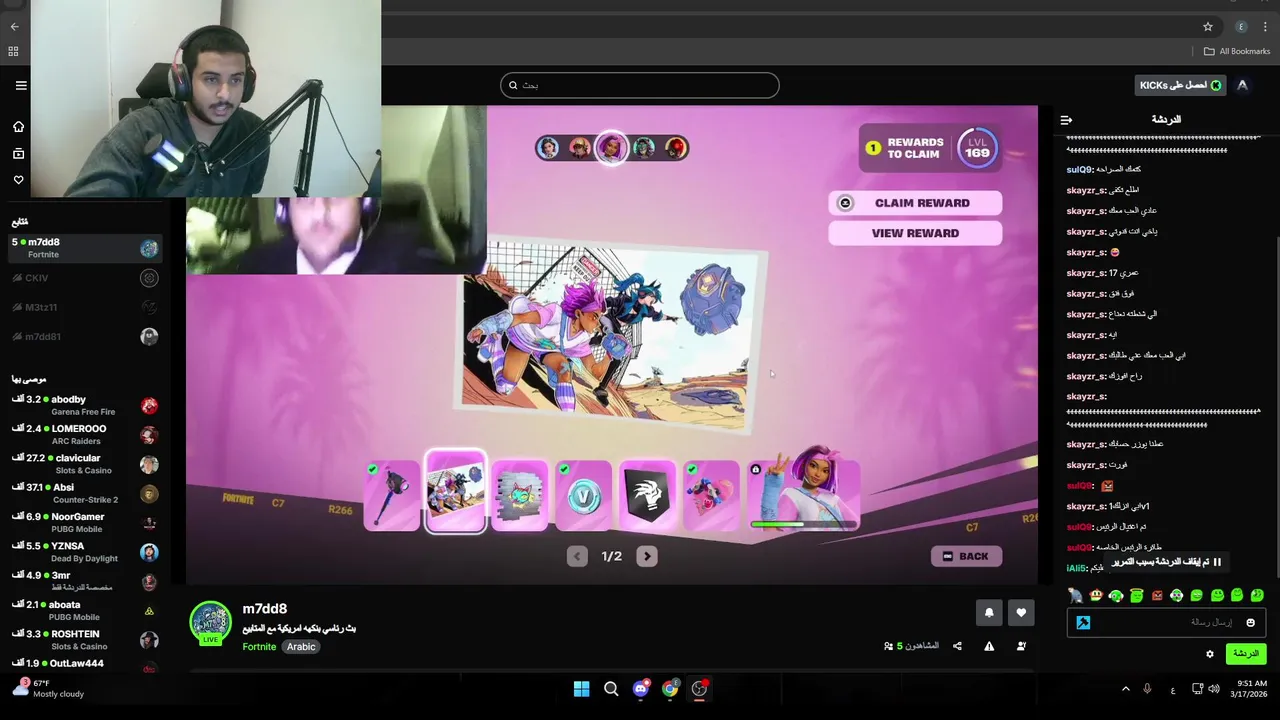The width and height of the screenshot is (1280, 720).
Task: Open Windows Start button
Action: (581, 689)
